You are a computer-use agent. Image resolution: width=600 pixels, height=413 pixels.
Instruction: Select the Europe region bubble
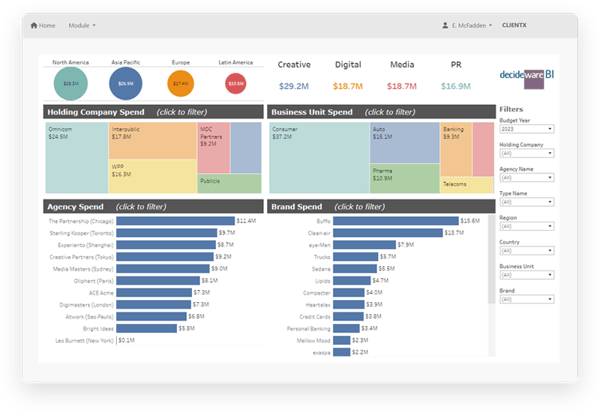pos(181,83)
